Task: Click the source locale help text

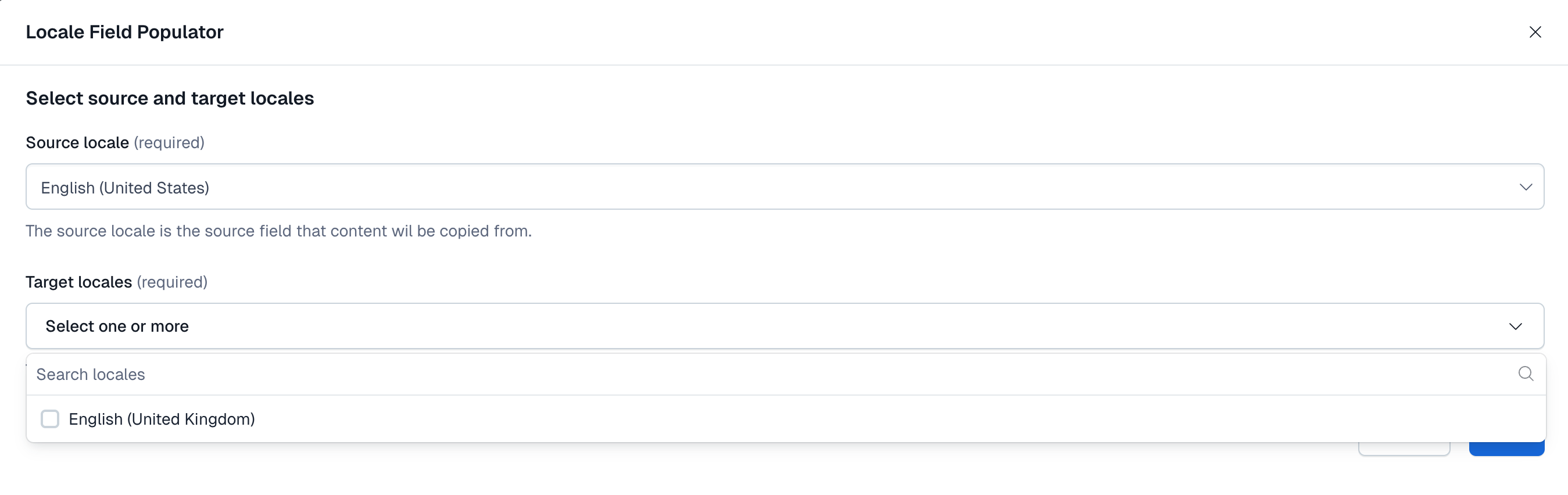Action: 278,231
